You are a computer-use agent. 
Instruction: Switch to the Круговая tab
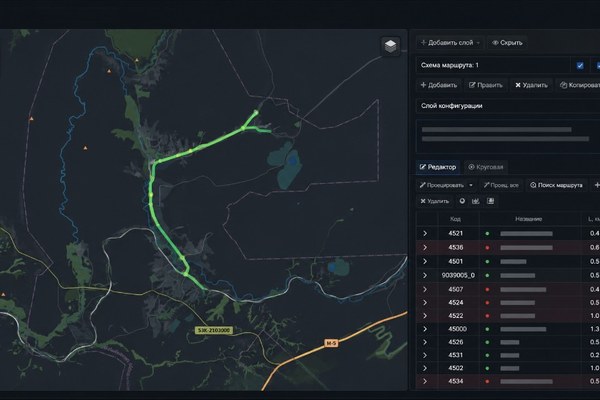[x=486, y=167]
